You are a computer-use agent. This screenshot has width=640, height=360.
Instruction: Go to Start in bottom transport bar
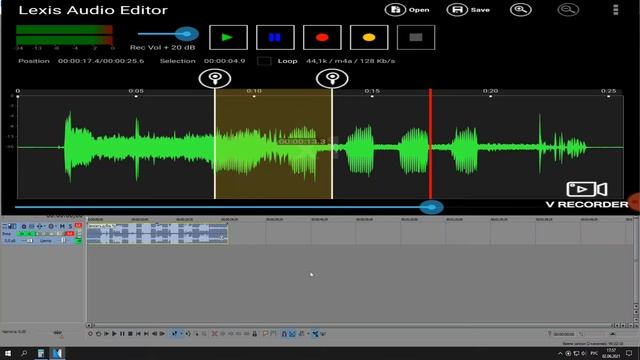pyautogui.click(x=138, y=334)
